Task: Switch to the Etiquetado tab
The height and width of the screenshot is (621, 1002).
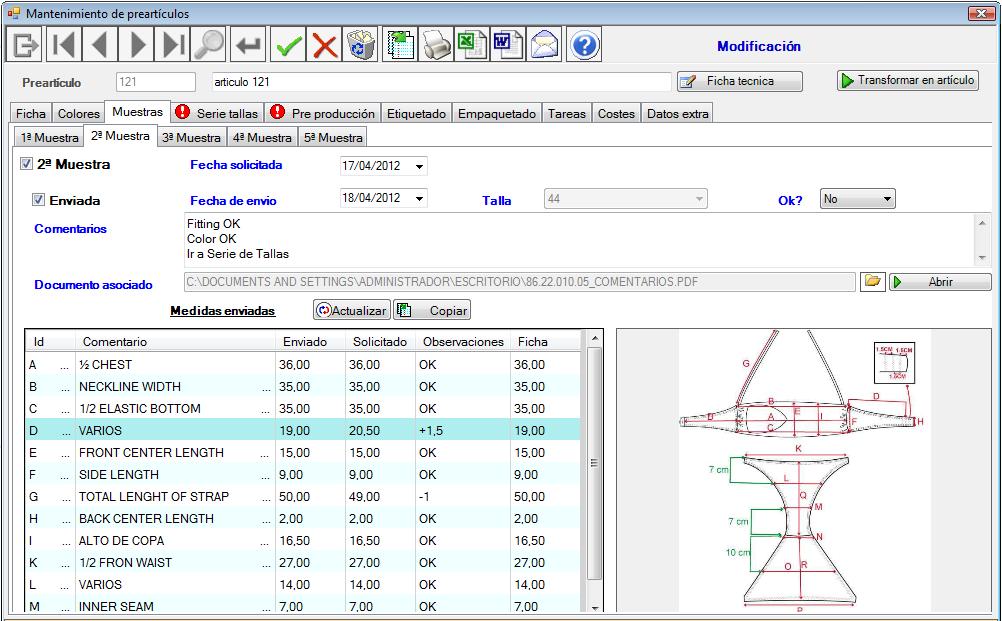Action: point(416,114)
